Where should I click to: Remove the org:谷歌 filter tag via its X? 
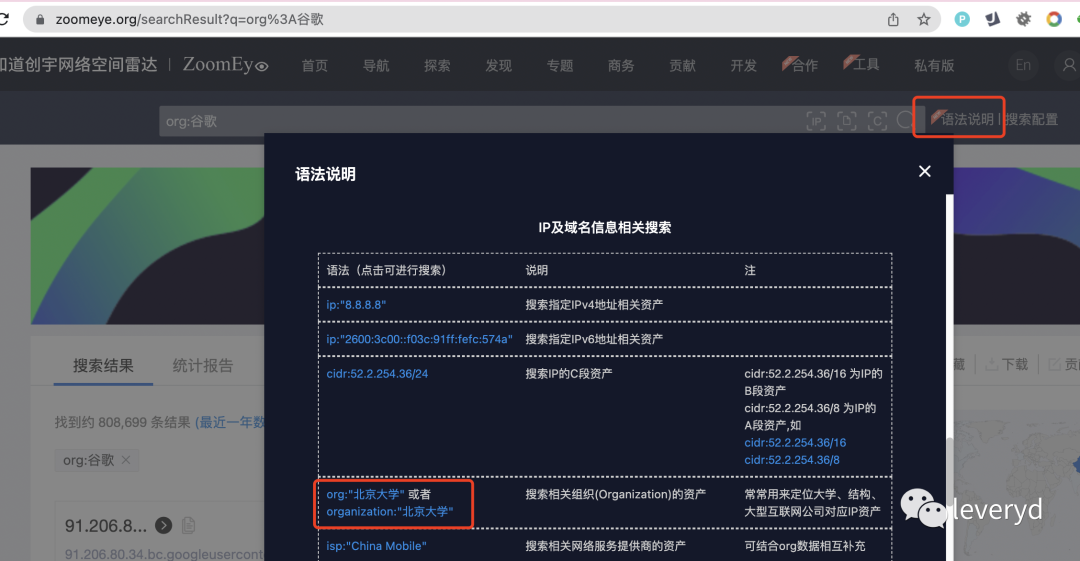point(125,460)
